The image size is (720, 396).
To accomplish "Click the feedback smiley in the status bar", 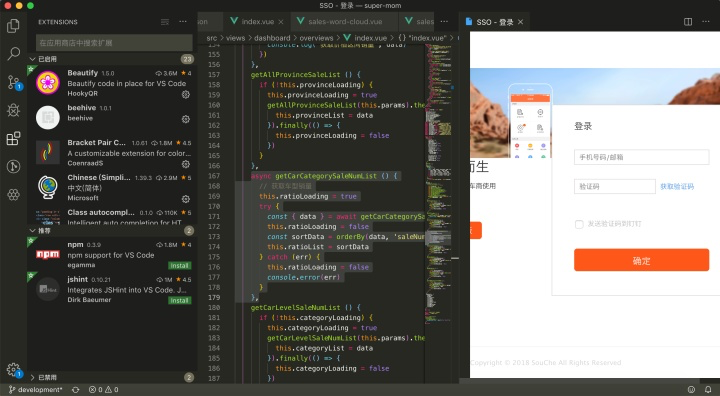I will [x=691, y=390].
